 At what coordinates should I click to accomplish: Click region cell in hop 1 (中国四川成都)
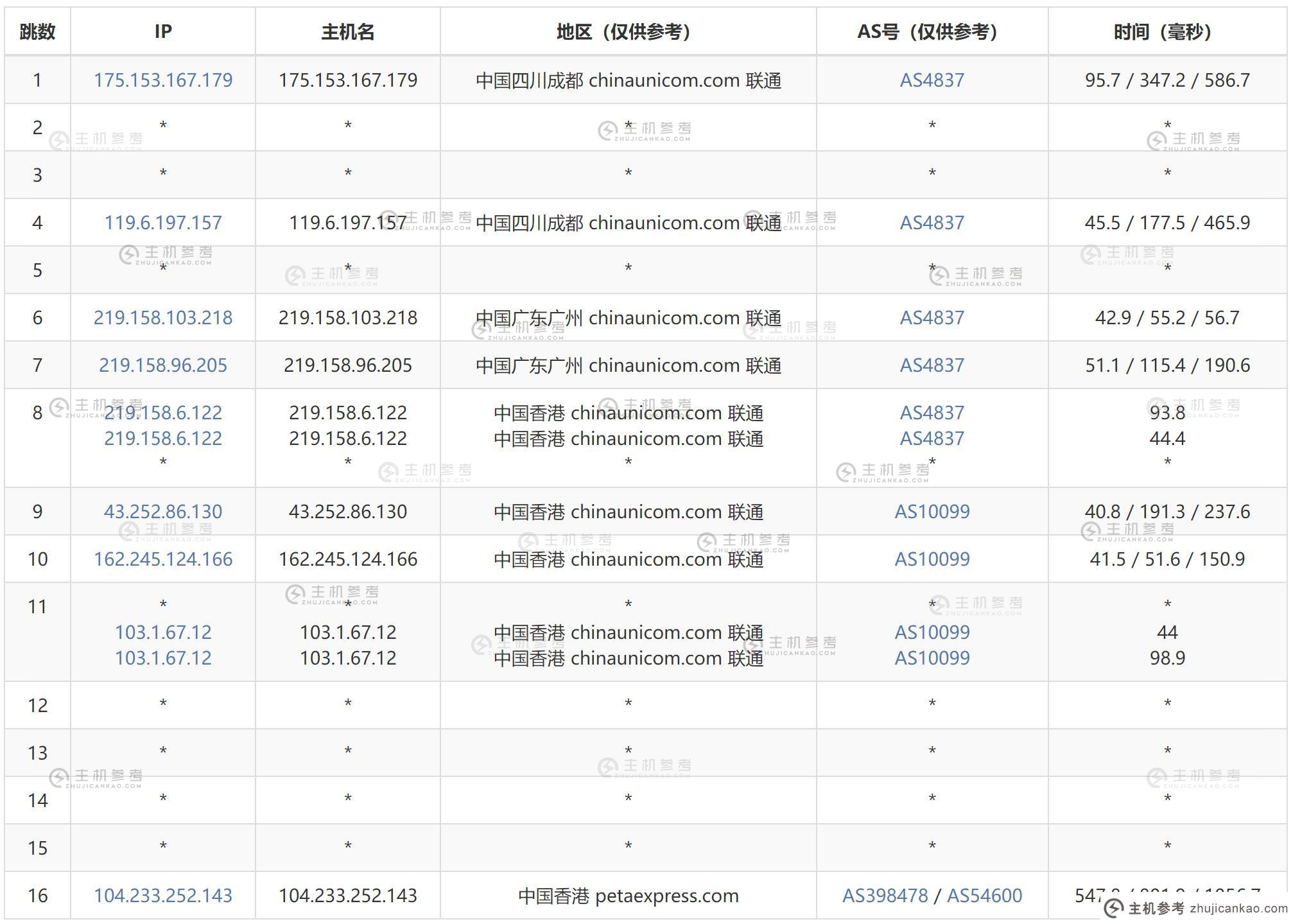point(629,80)
